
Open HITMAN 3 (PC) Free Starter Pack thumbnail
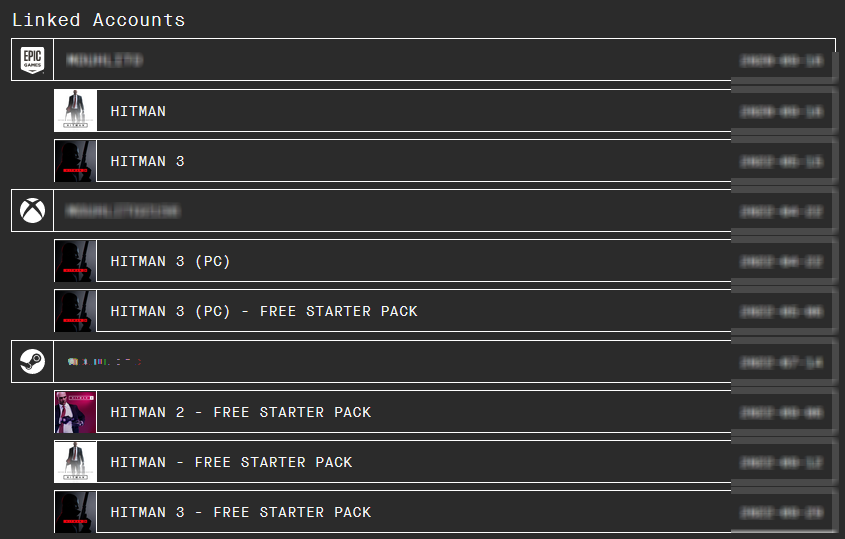[75, 311]
